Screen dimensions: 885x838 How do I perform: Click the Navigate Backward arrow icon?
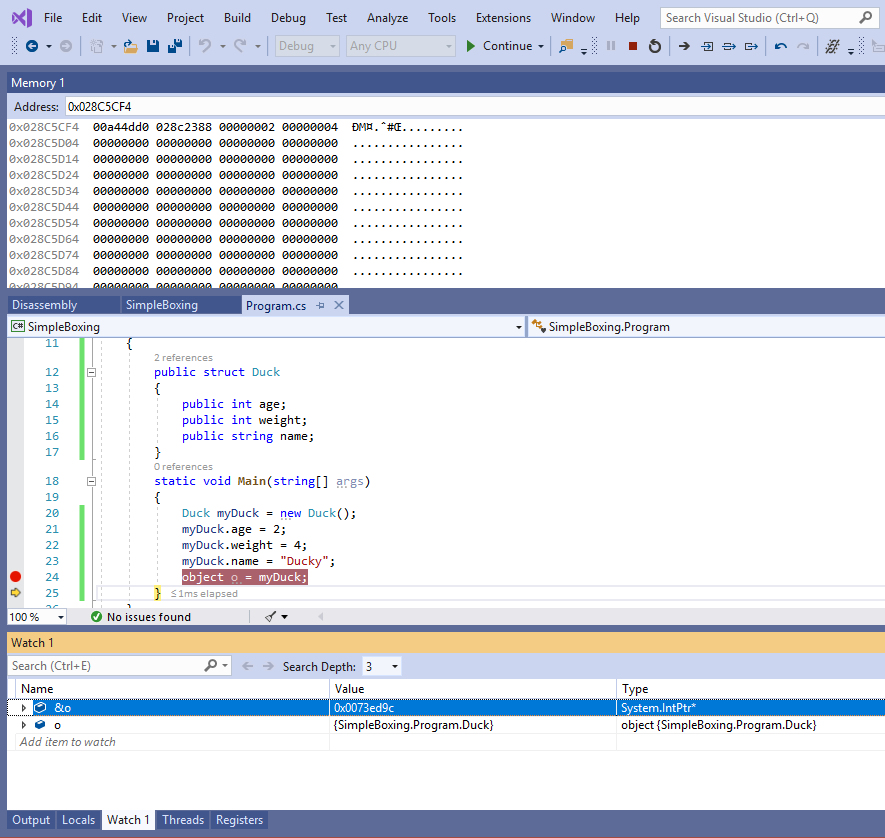[x=32, y=46]
